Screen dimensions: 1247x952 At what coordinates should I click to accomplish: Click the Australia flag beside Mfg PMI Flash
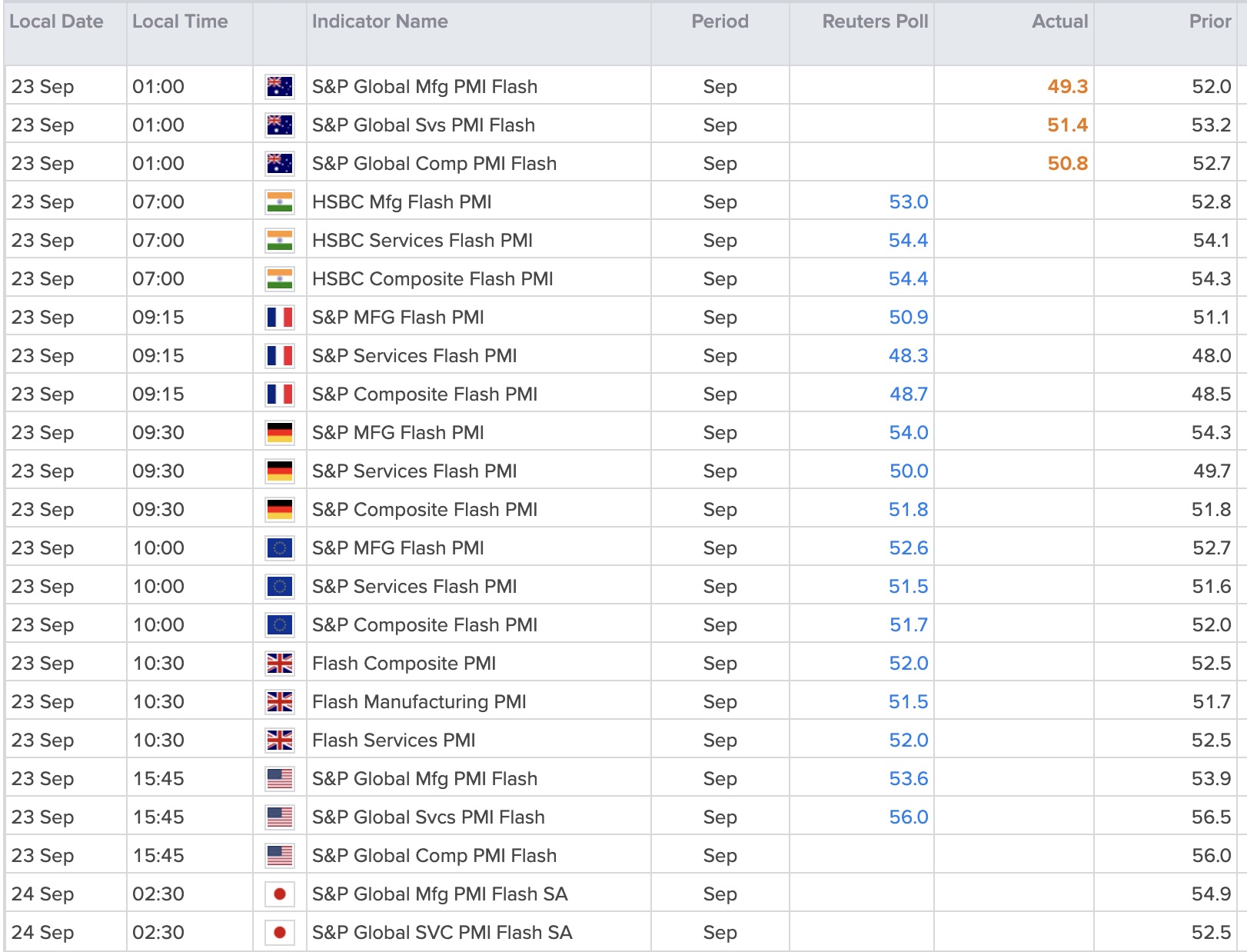tap(279, 87)
